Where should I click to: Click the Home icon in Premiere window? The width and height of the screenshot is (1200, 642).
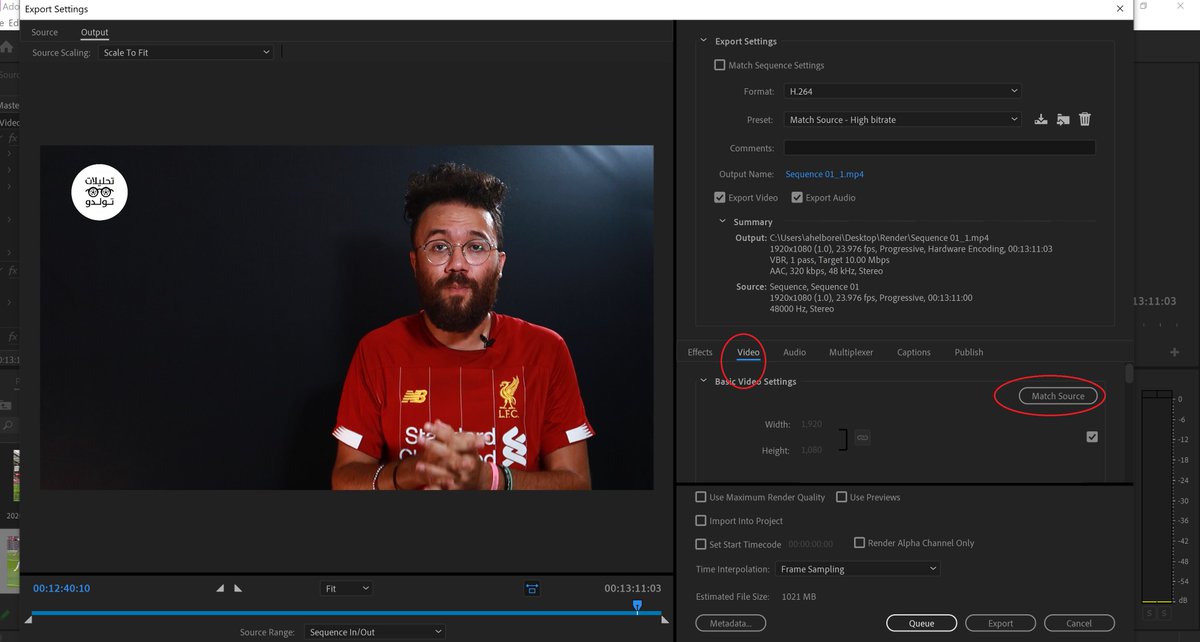coord(7,47)
